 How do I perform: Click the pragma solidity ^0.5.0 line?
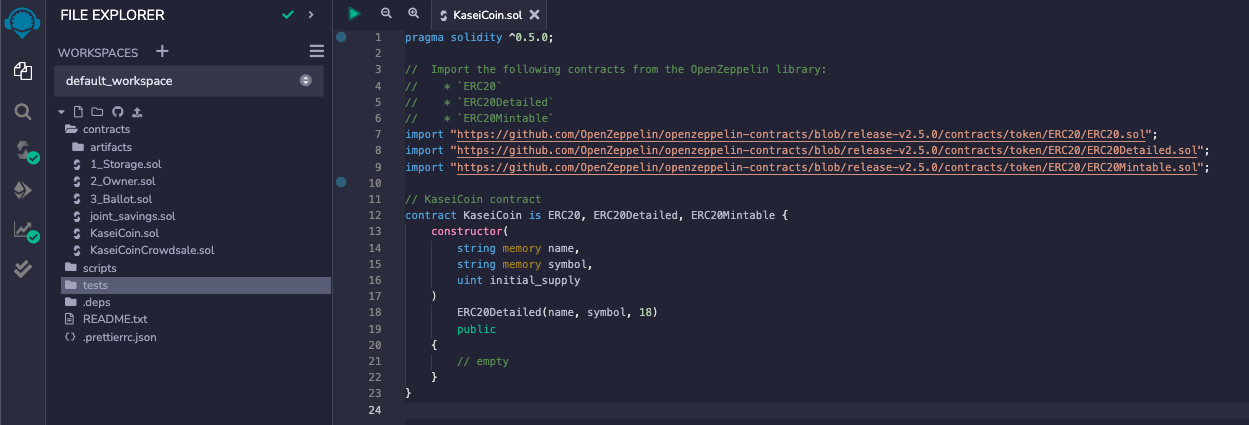pos(478,37)
